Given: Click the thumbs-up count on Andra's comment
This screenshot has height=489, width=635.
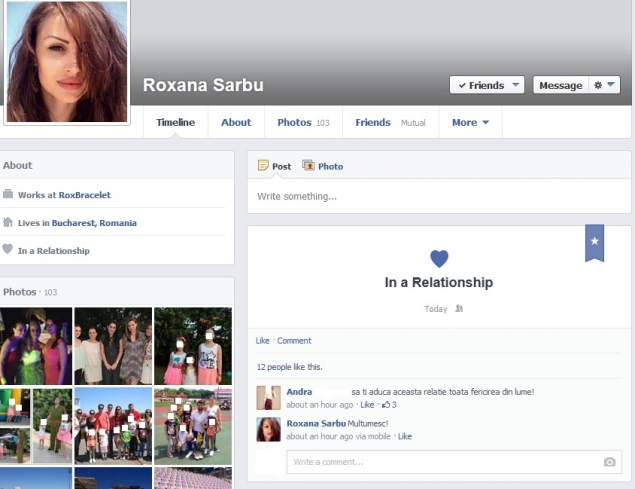Looking at the screenshot, I should [389, 405].
